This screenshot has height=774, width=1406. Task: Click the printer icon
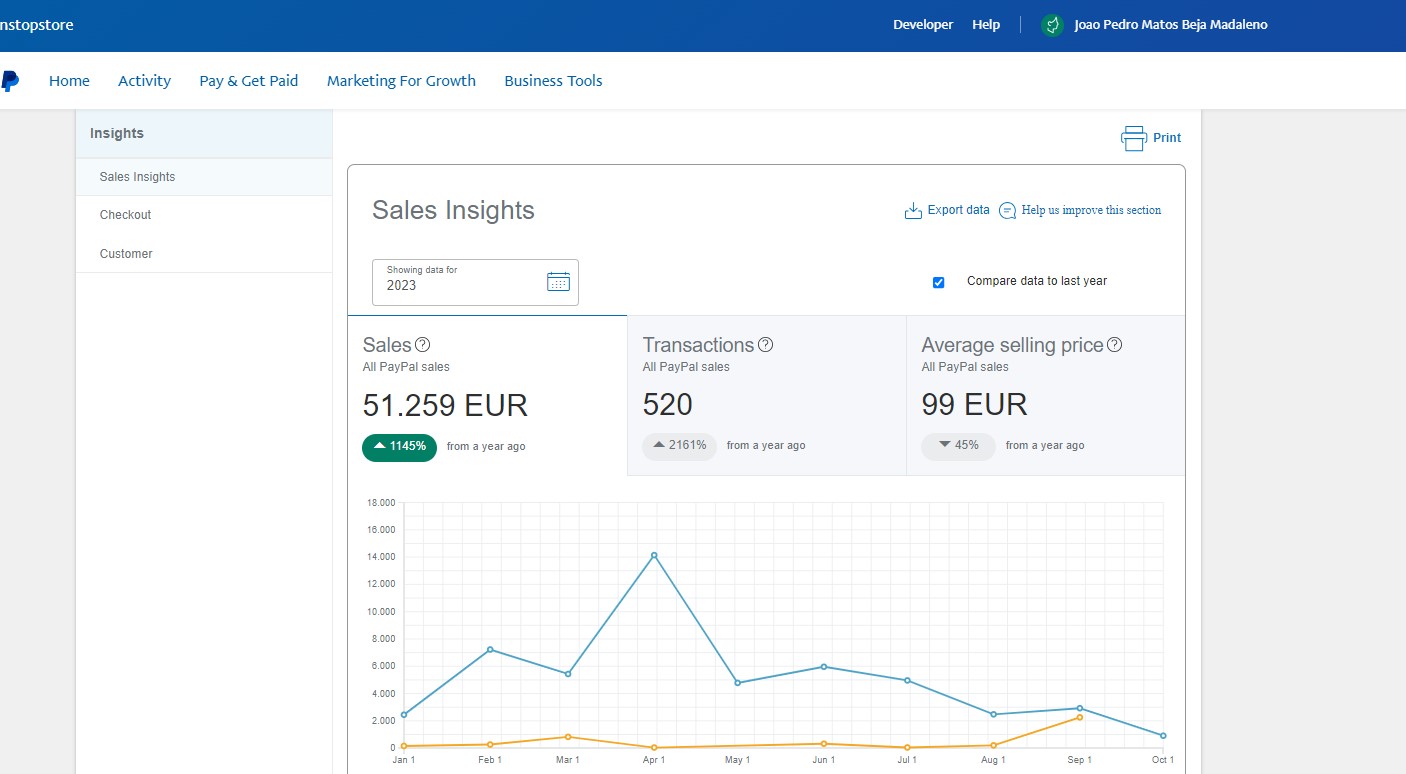click(x=1133, y=138)
